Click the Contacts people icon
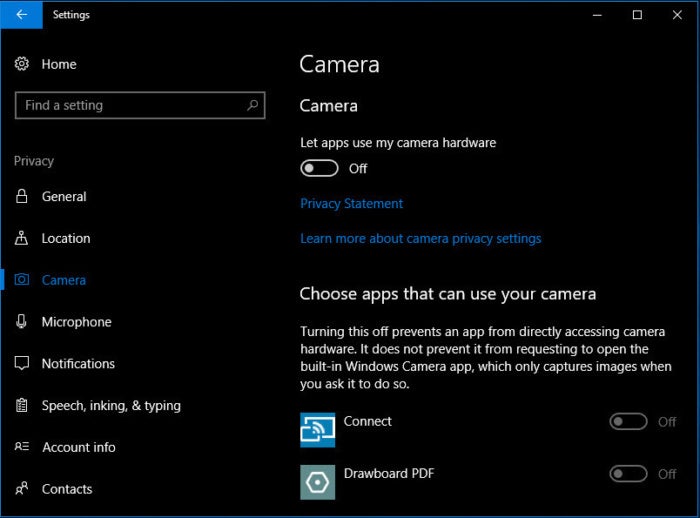The image size is (700, 518). tap(21, 489)
